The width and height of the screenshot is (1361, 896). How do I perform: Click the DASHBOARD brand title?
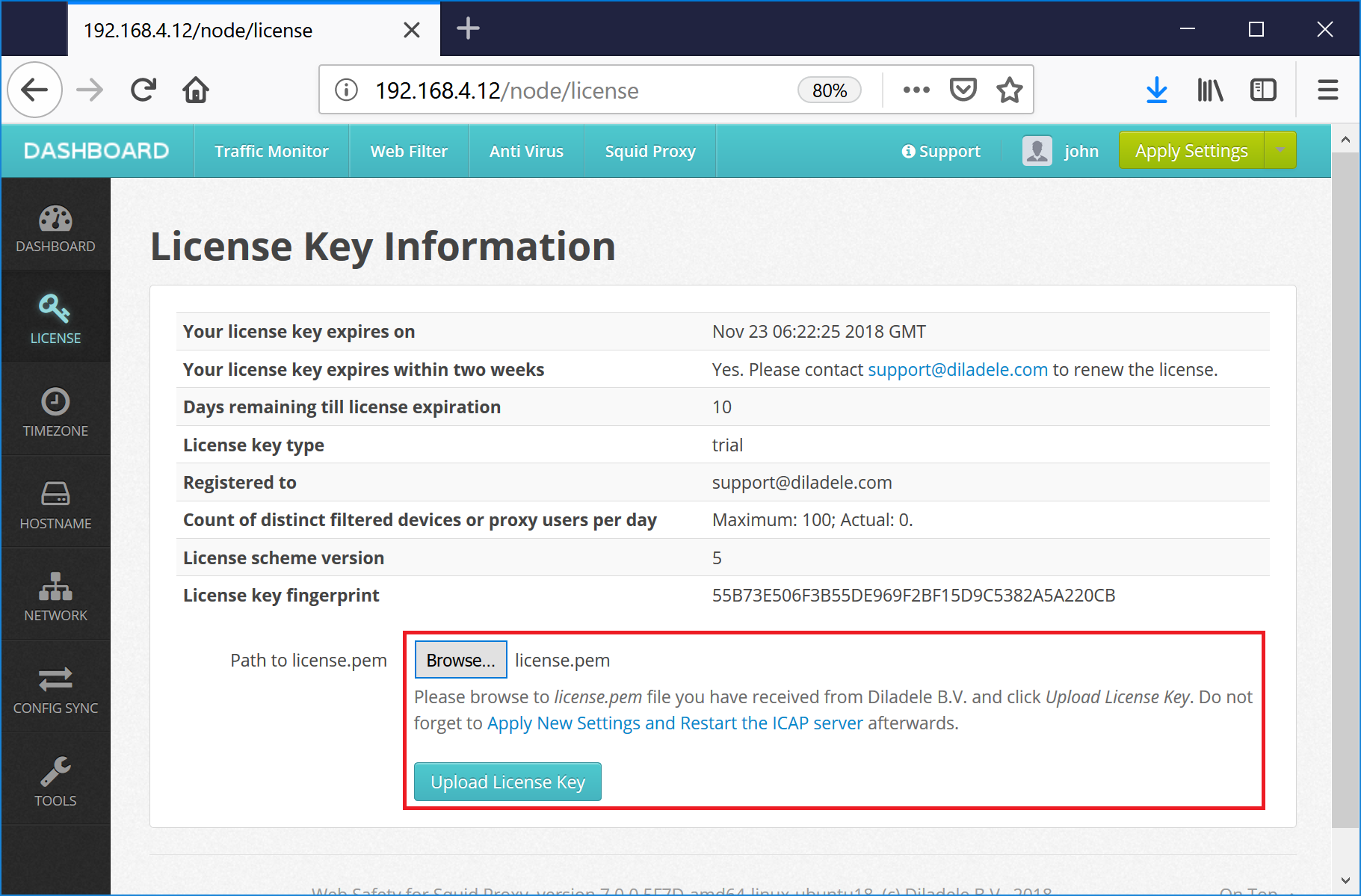click(x=96, y=151)
